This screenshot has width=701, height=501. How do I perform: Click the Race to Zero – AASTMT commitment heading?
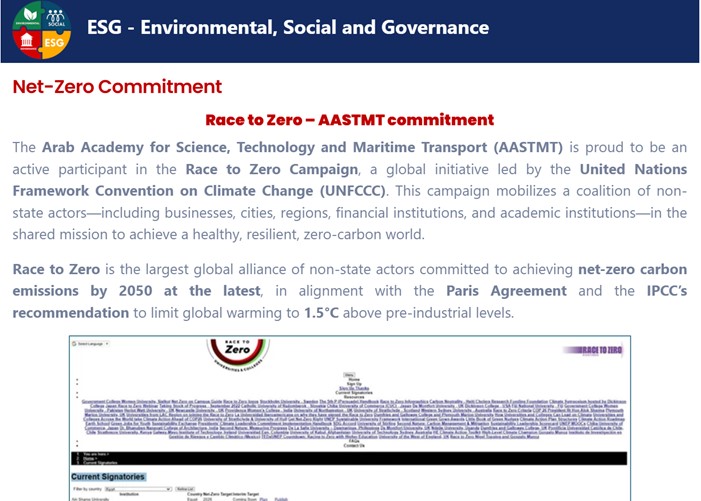[349, 120]
